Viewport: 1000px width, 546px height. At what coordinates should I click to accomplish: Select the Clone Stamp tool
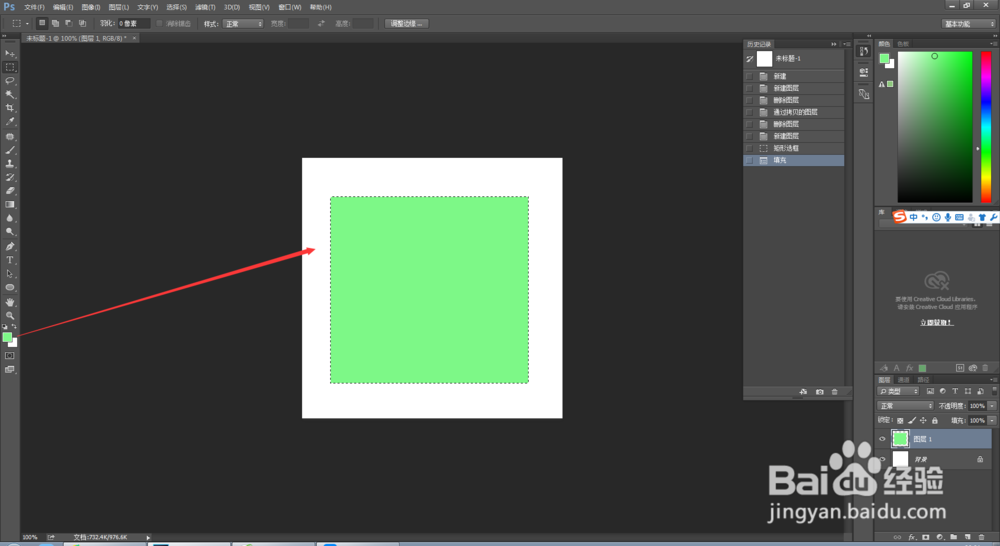(x=10, y=164)
